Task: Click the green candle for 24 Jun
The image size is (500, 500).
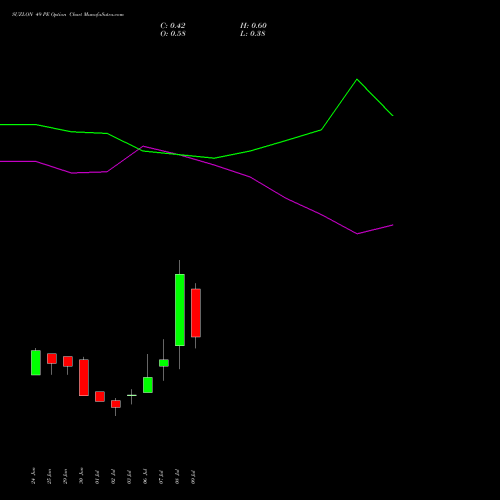Action: pyautogui.click(x=36, y=362)
